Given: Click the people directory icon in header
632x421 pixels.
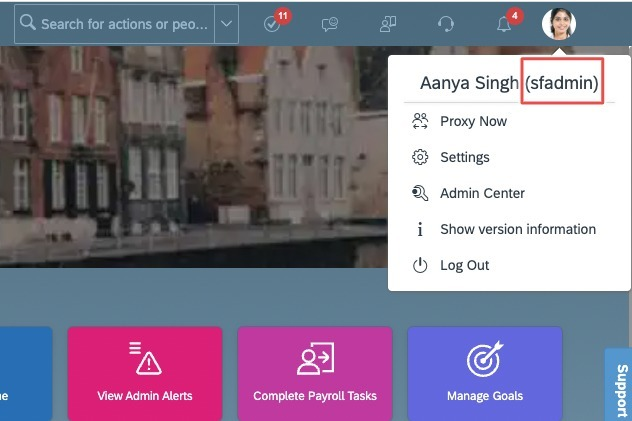Looking at the screenshot, I should tap(388, 24).
